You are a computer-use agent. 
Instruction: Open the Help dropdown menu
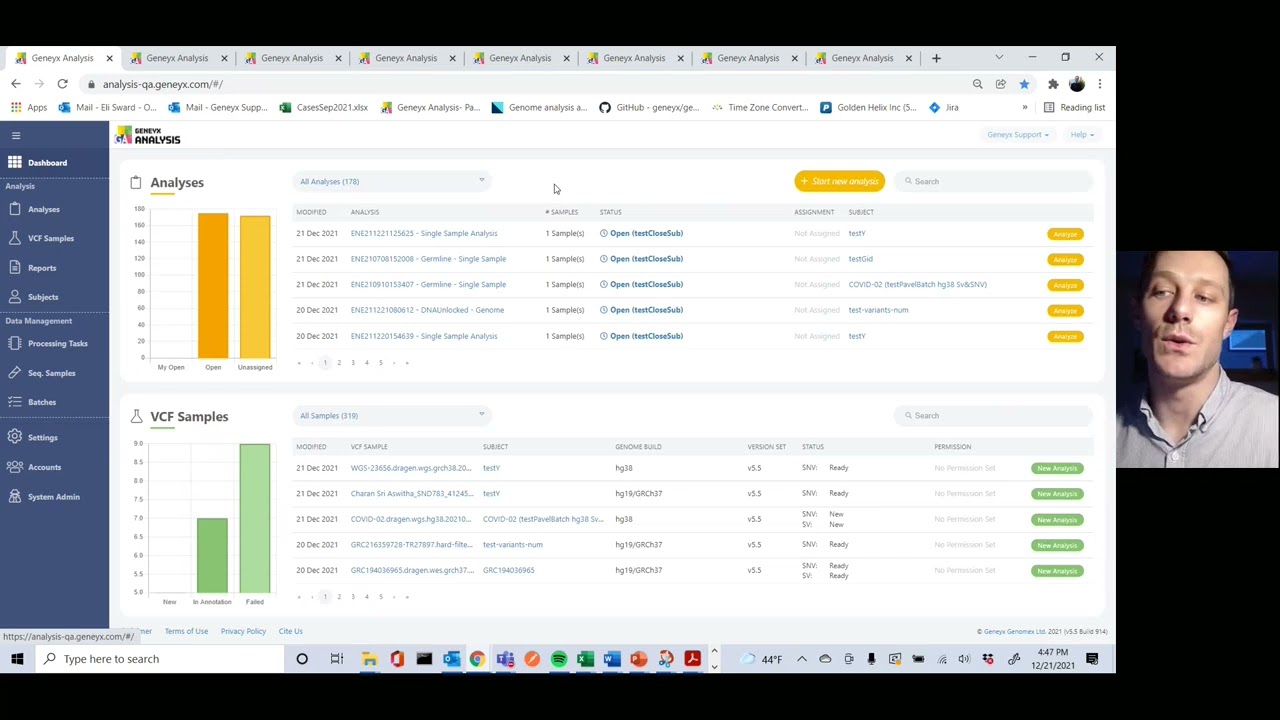pos(1082,135)
